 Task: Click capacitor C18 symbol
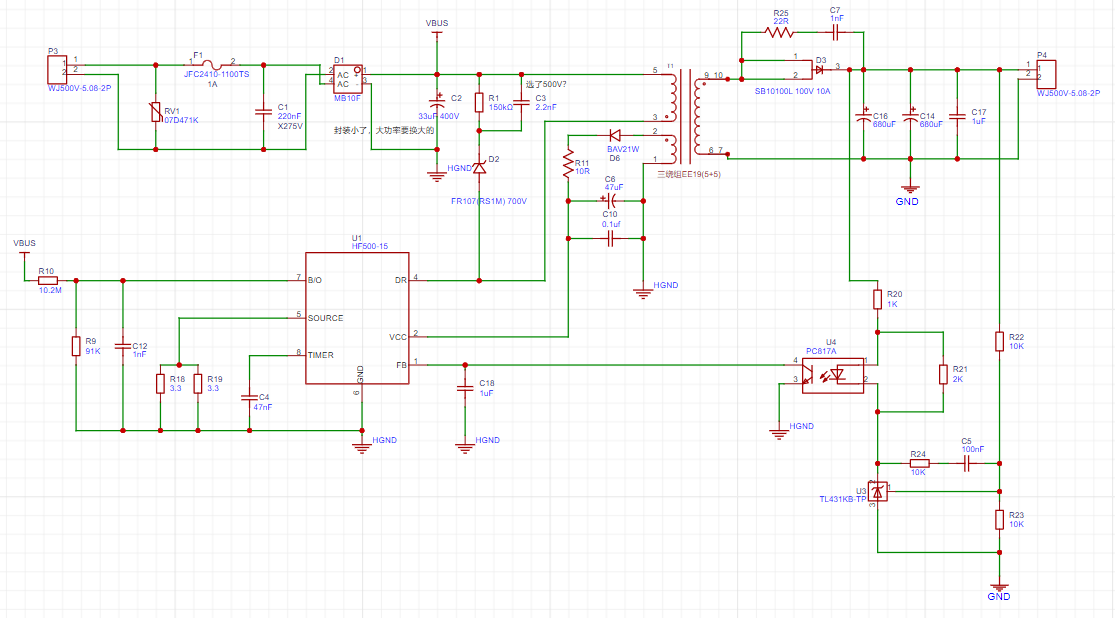(465, 388)
